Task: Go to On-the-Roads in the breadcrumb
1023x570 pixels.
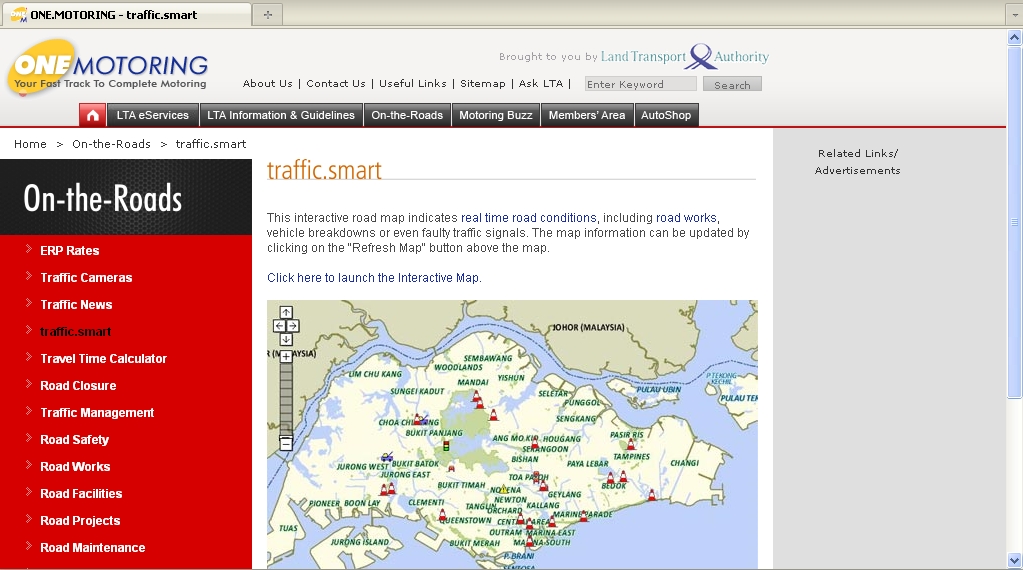Action: click(x=112, y=144)
